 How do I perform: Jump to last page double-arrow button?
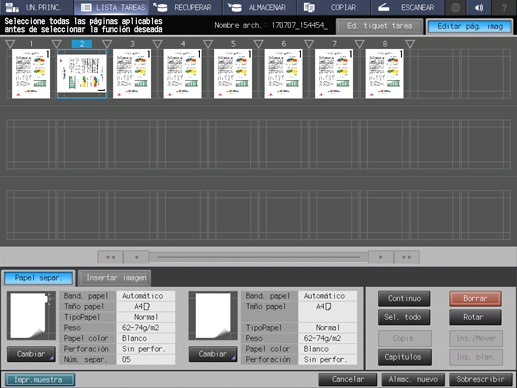pos(407,257)
